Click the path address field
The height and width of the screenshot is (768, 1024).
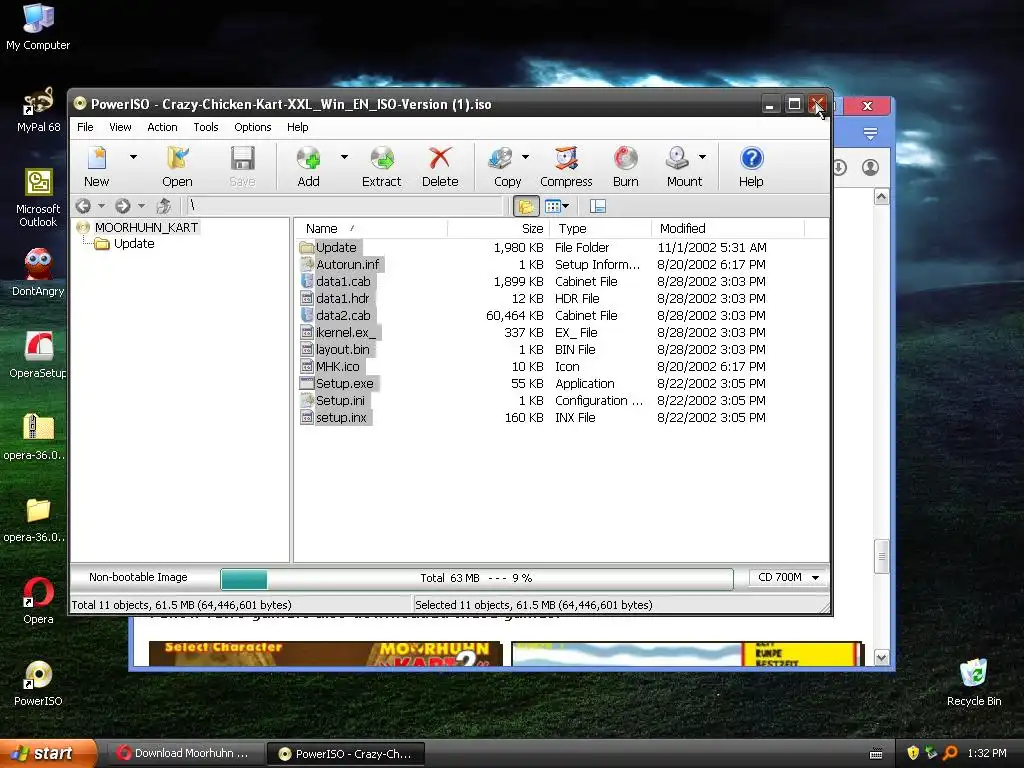[345, 206]
